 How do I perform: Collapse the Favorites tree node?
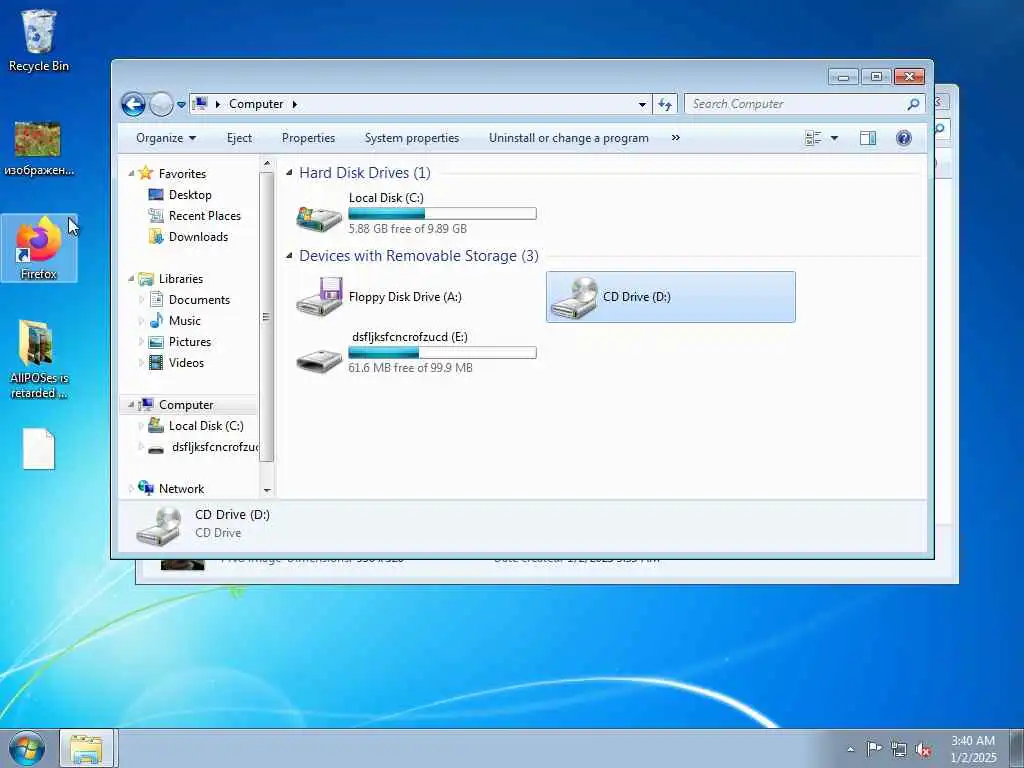pos(131,174)
